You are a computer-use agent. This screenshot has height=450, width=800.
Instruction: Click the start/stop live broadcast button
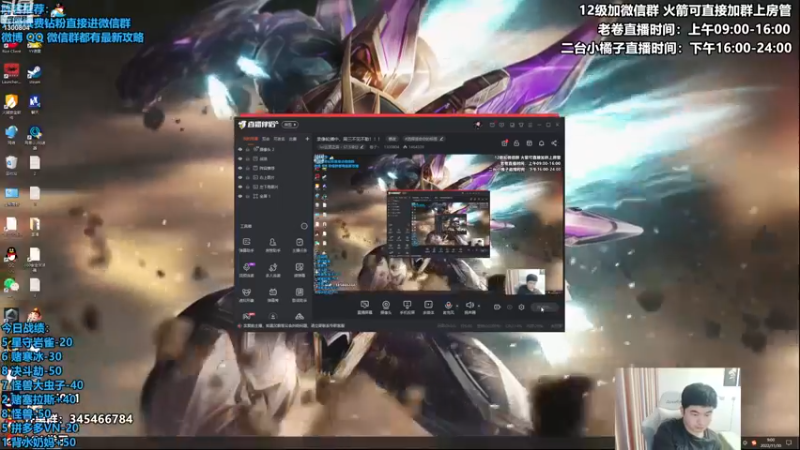coord(544,307)
